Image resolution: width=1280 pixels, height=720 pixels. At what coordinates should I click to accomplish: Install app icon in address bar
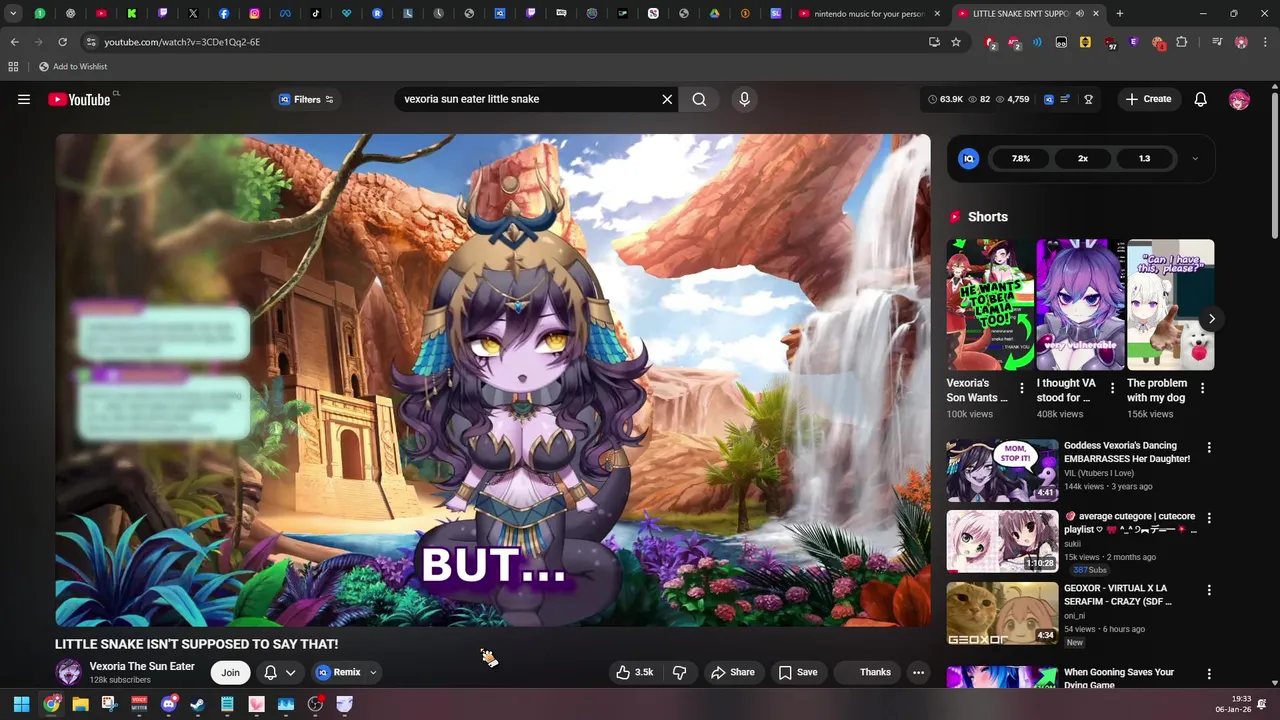934,42
